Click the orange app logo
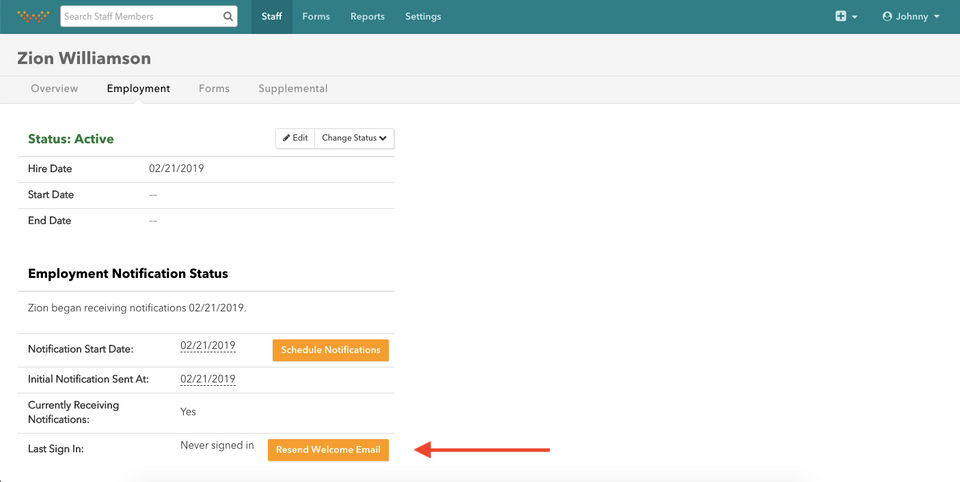Image resolution: width=960 pixels, height=482 pixels. 33,17
